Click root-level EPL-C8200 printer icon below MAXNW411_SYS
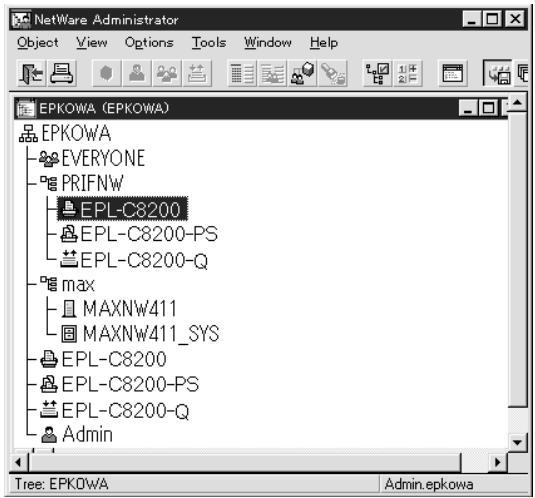The image size is (535, 498). click(49, 359)
